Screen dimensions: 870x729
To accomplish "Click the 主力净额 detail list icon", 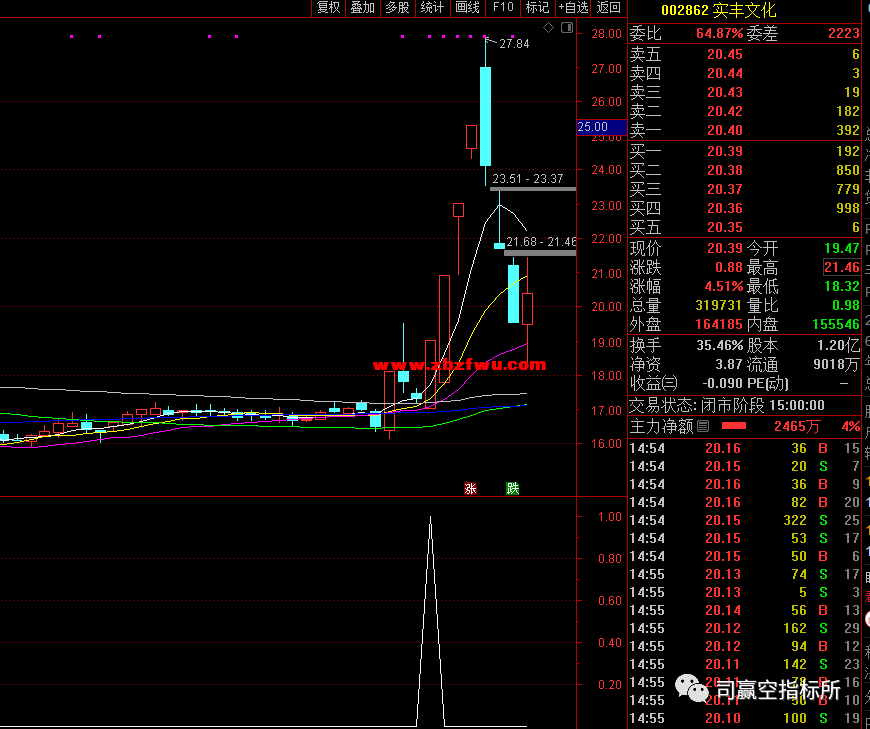I will [x=704, y=426].
